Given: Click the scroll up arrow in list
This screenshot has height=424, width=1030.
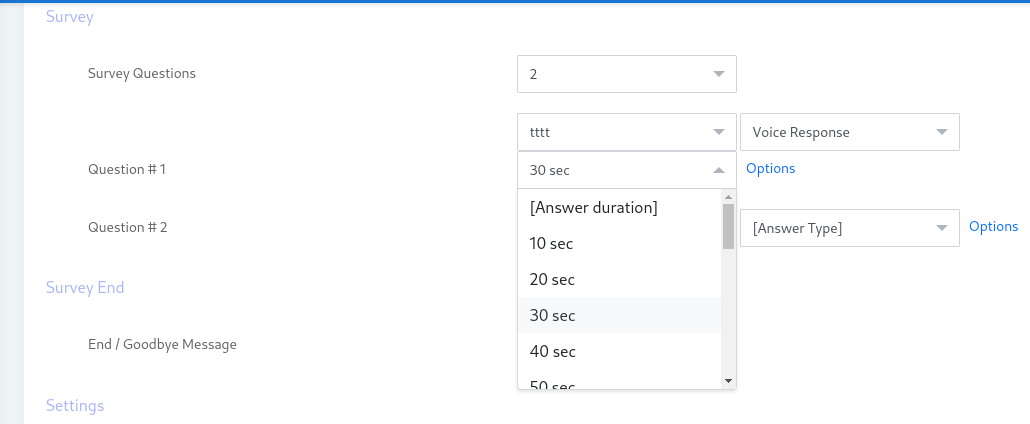Looking at the screenshot, I should coord(728,197).
